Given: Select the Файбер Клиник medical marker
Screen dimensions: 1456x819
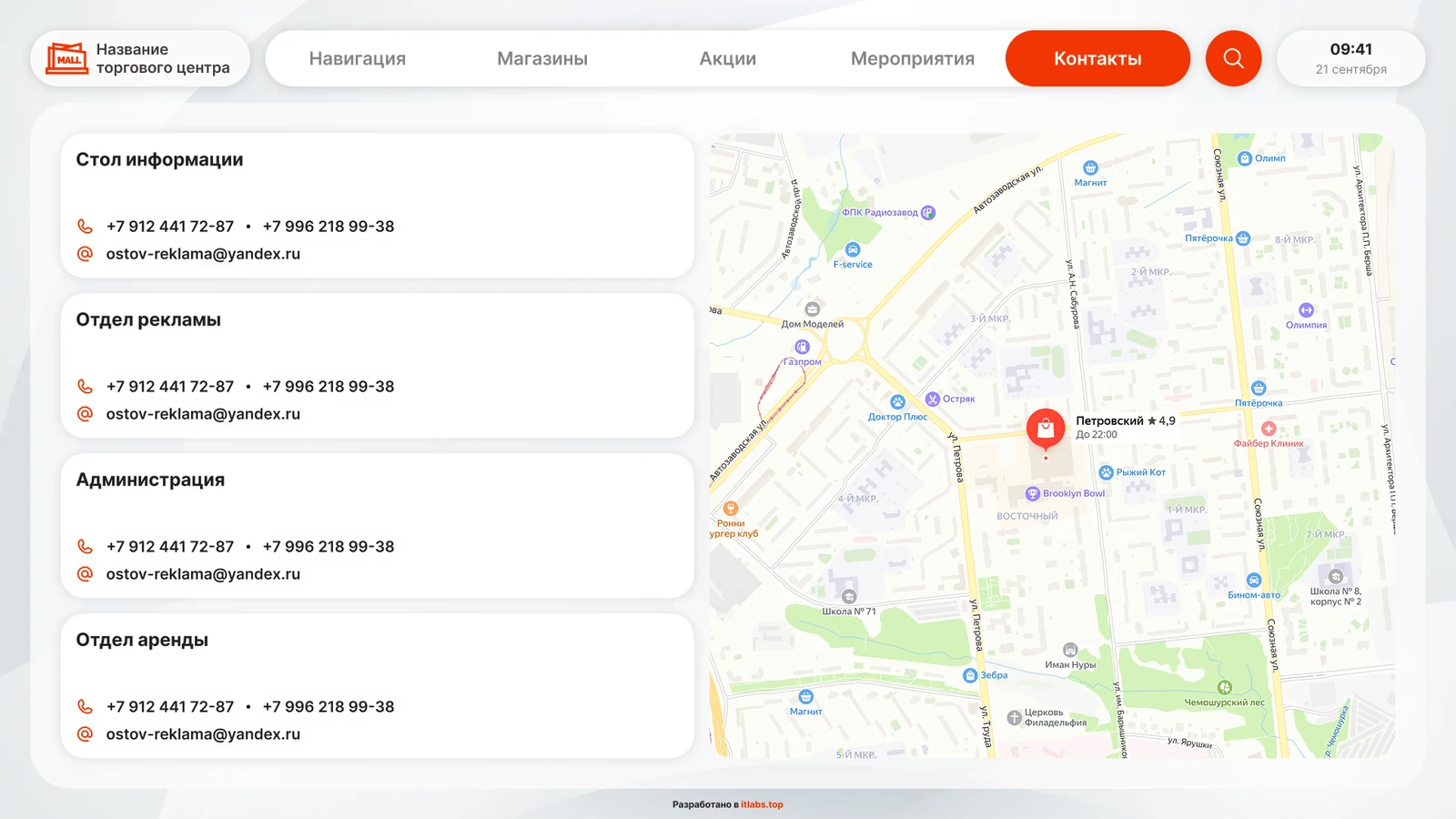Looking at the screenshot, I should click(x=1269, y=429).
